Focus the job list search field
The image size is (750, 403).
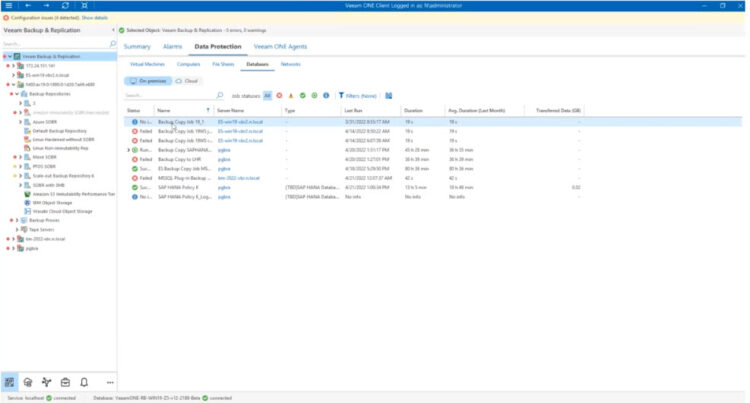point(169,96)
